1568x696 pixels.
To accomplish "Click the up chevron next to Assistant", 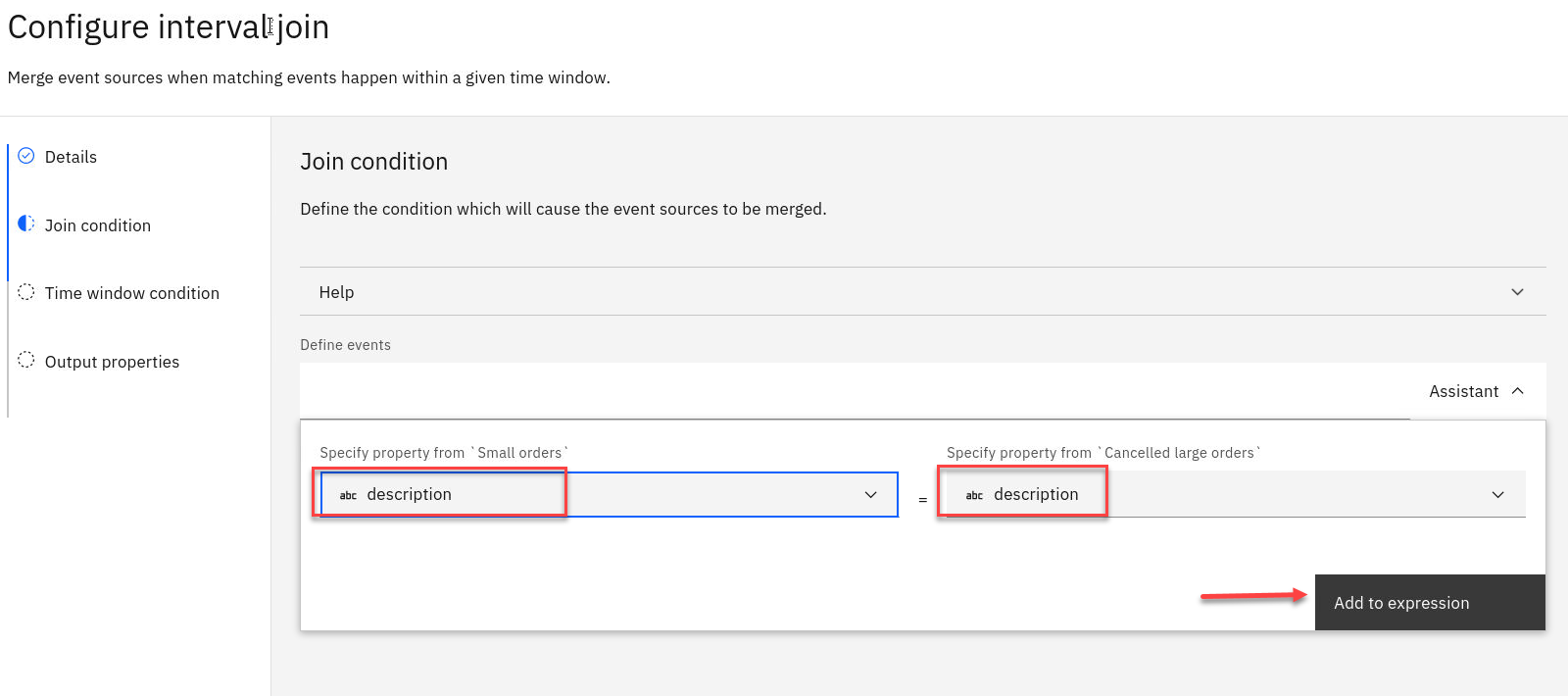I will 1518,391.
